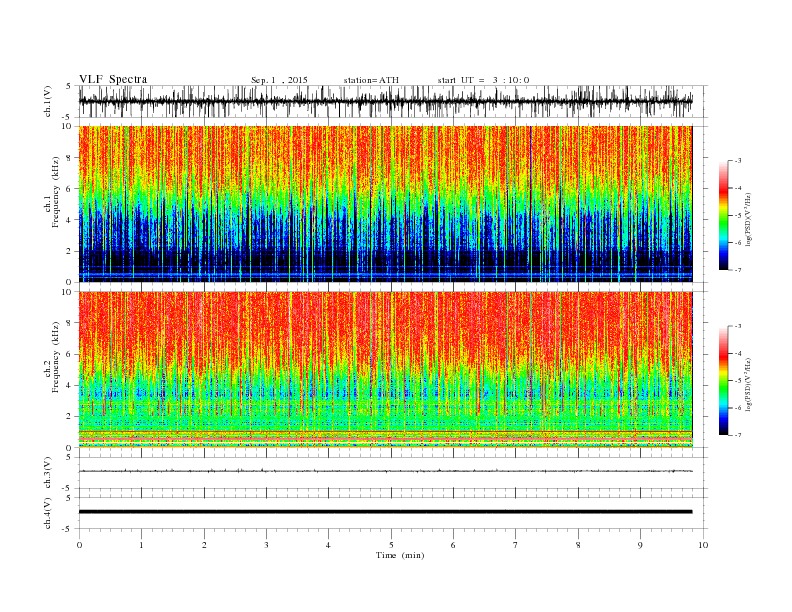Viewport: 792px width, 612px height.
Task: Select the "station=ATH" header text
Action: [x=371, y=80]
